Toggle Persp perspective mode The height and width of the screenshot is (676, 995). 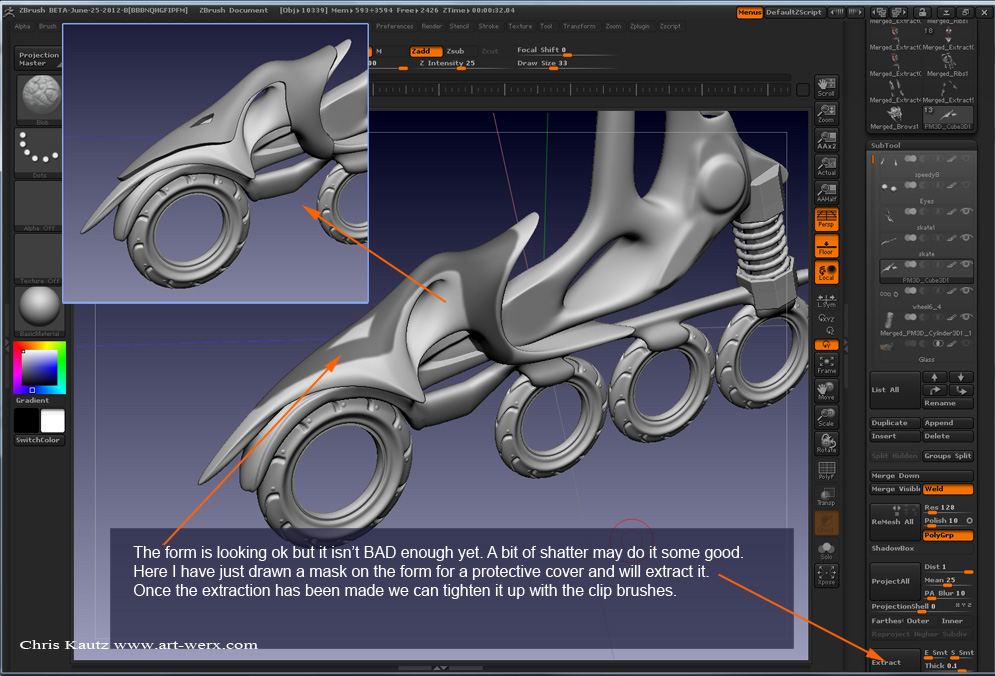click(826, 220)
